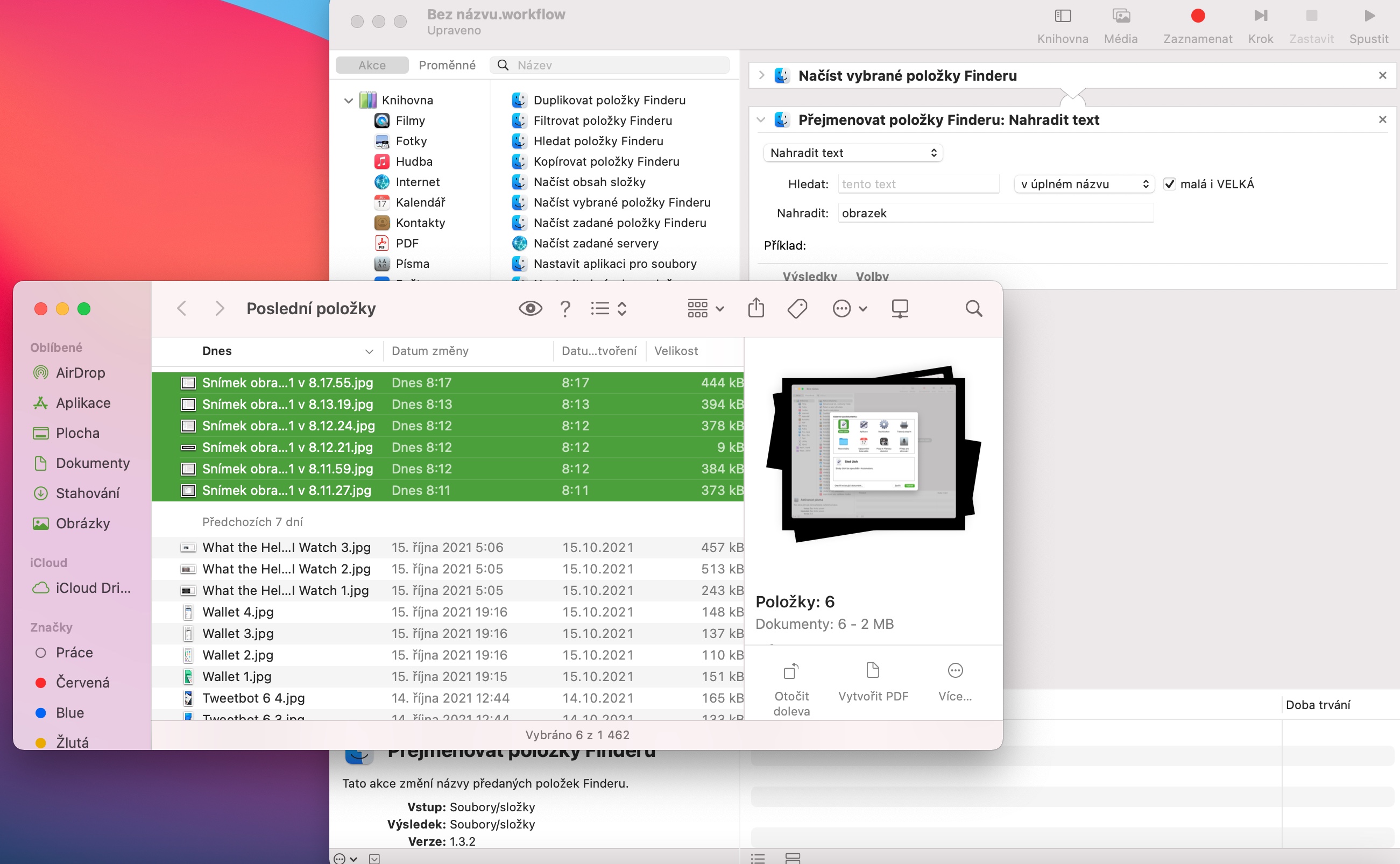The width and height of the screenshot is (1400, 864).
Task: Open the Volby tab in action
Action: coord(872,277)
